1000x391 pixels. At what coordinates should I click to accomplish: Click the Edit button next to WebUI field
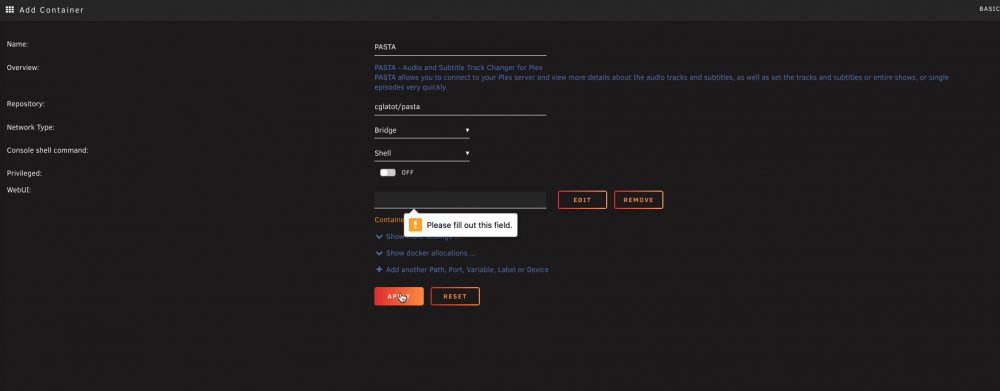click(582, 200)
